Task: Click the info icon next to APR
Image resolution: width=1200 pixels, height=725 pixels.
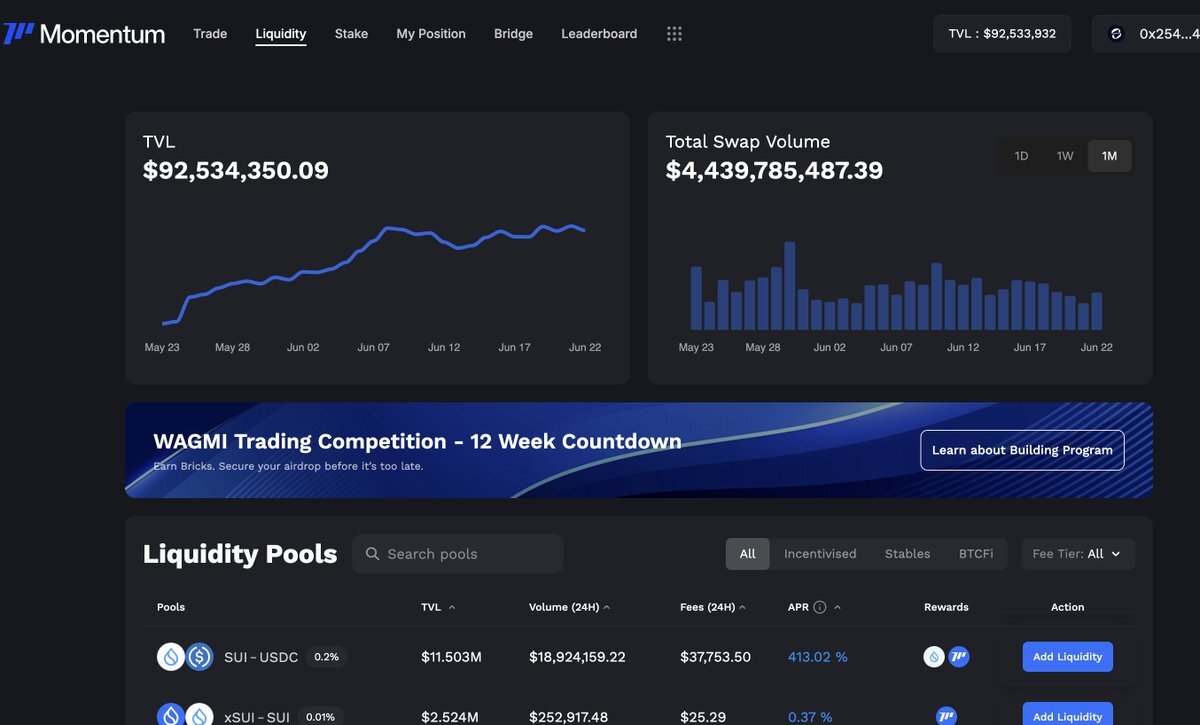Action: pyautogui.click(x=820, y=607)
